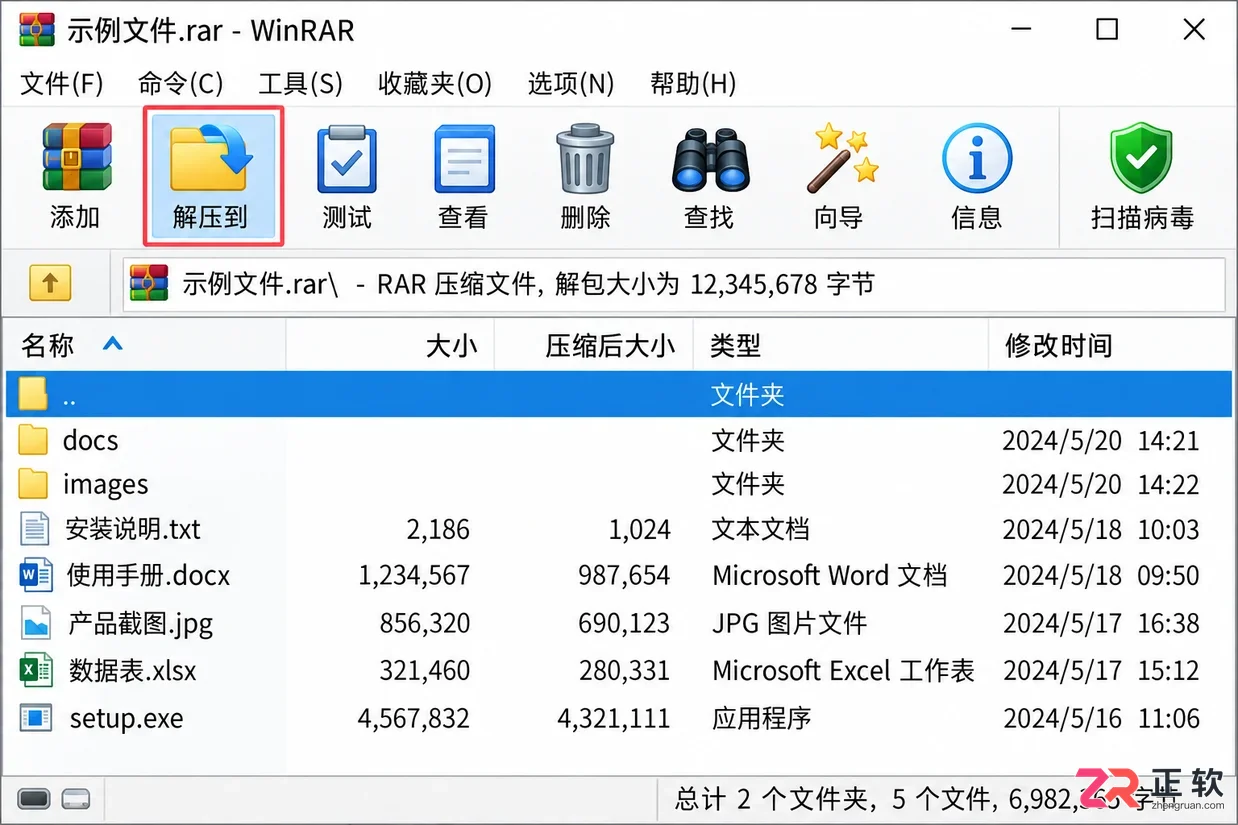Image resolution: width=1238 pixels, height=825 pixels.
Task: Click the 信息 (Info) toolbar icon
Action: 977,158
